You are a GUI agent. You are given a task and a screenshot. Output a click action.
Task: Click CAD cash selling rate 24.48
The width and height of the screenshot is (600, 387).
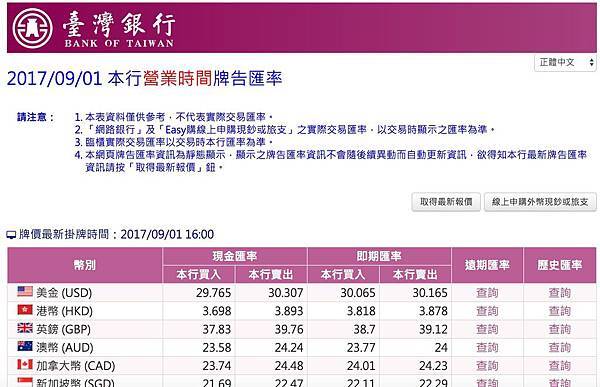pyautogui.click(x=289, y=366)
